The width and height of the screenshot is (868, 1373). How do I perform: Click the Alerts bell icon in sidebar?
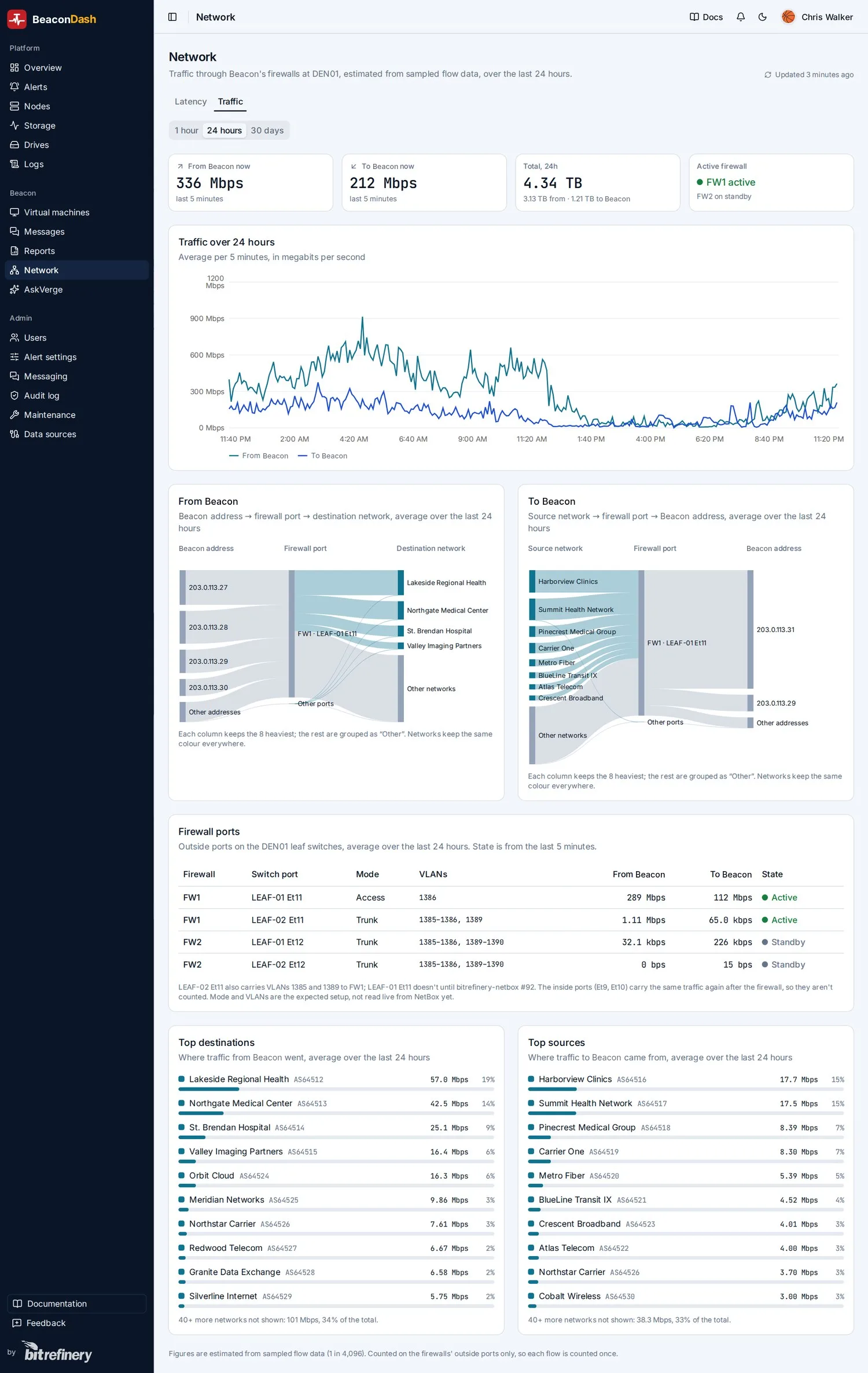[x=14, y=87]
